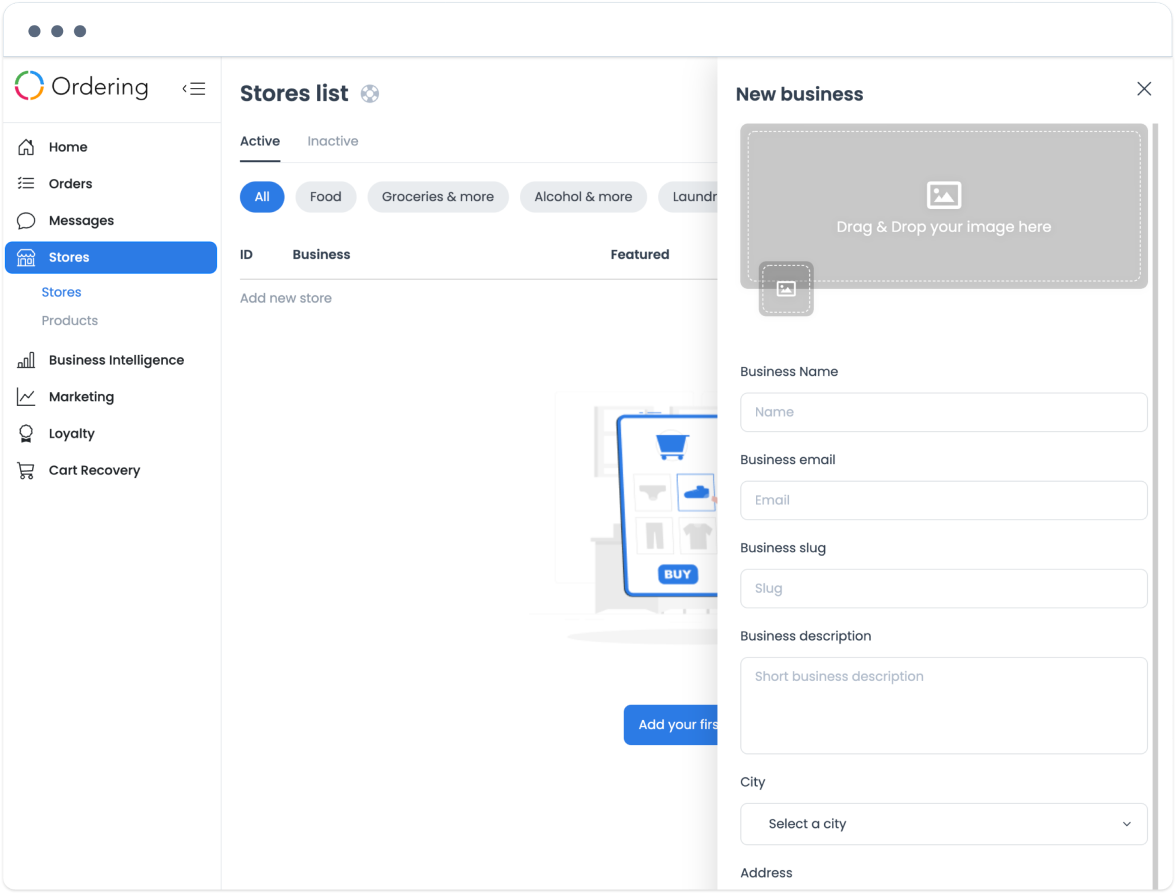Screen dimensions: 1176x895
Task: Click the New business panel scrollbar
Action: [x=1155, y=506]
